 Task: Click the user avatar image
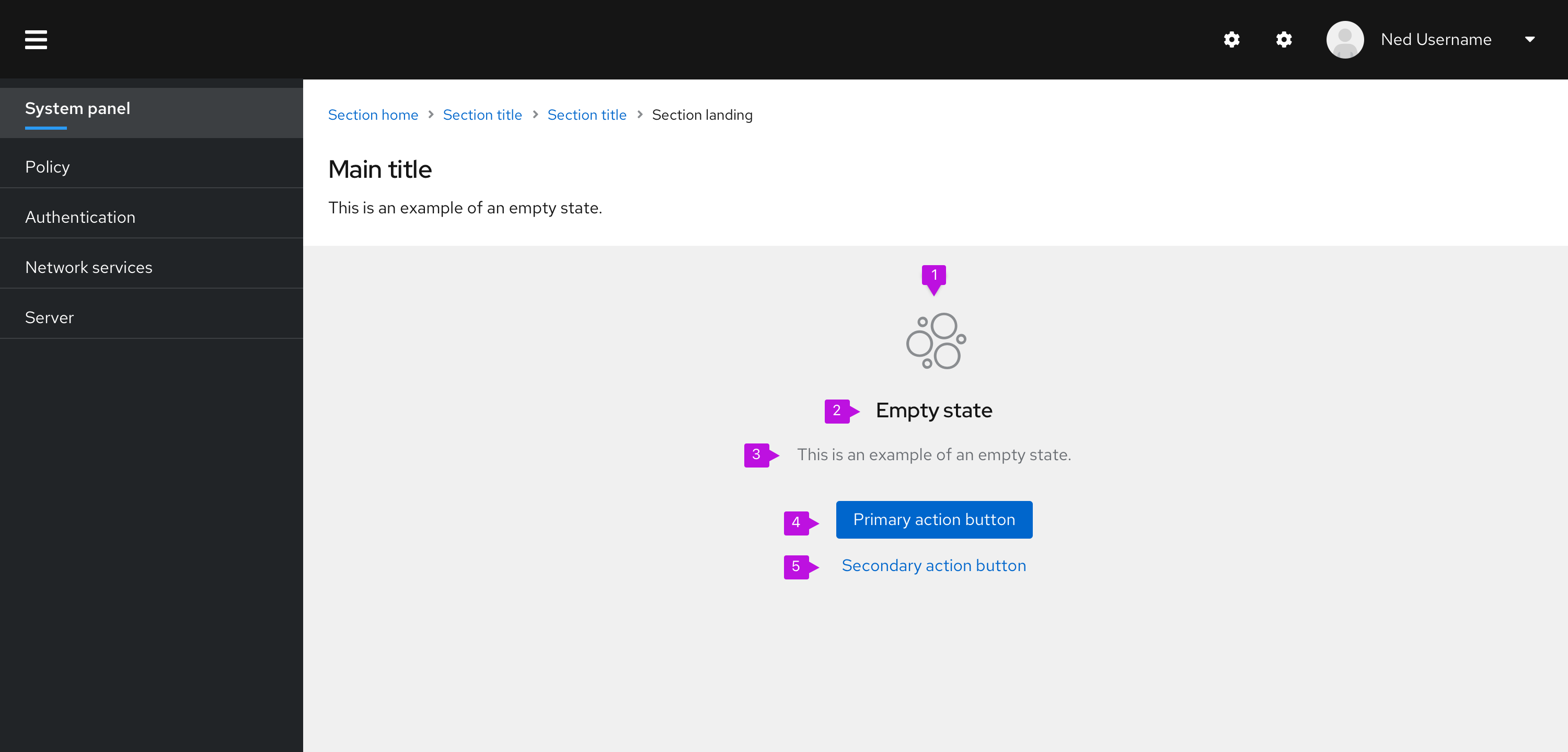[1345, 40]
